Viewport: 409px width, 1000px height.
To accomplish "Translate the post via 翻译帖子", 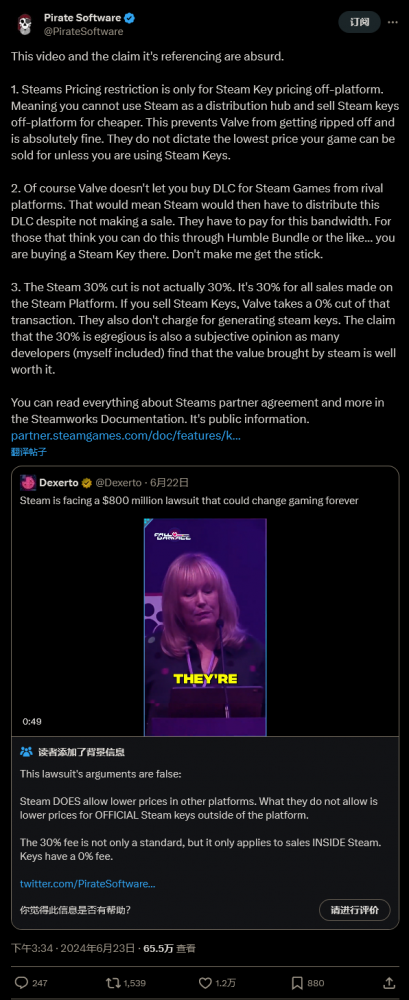I will coord(29,452).
